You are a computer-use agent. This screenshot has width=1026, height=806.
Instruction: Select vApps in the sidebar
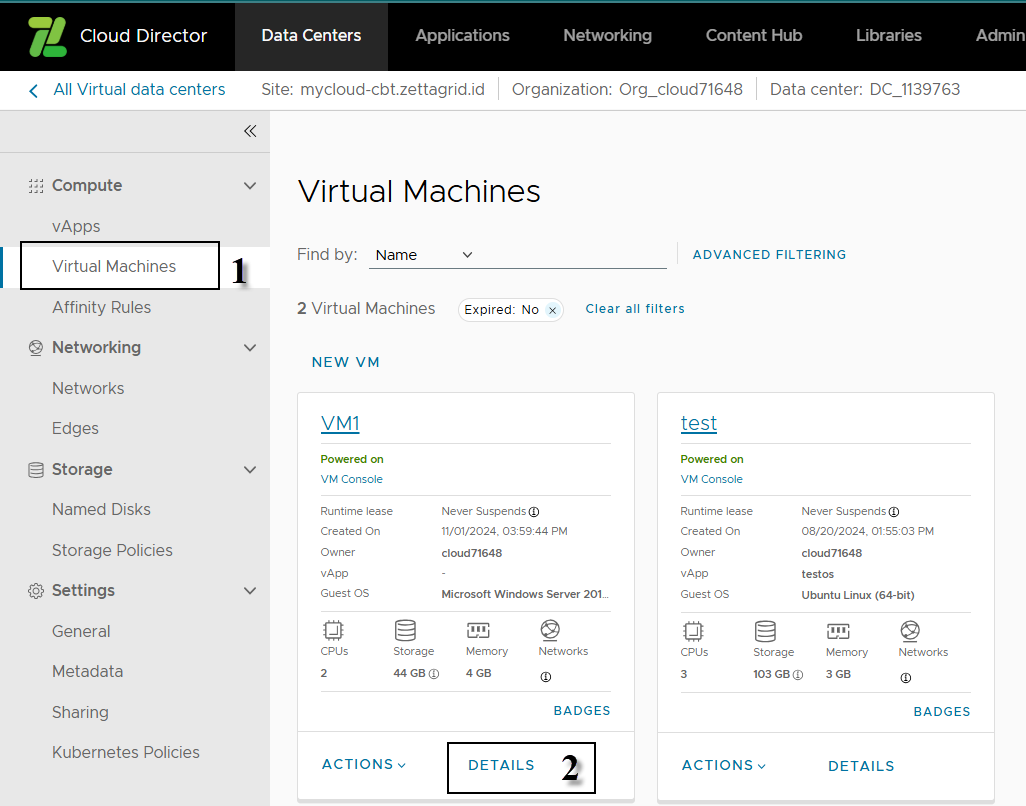(76, 226)
